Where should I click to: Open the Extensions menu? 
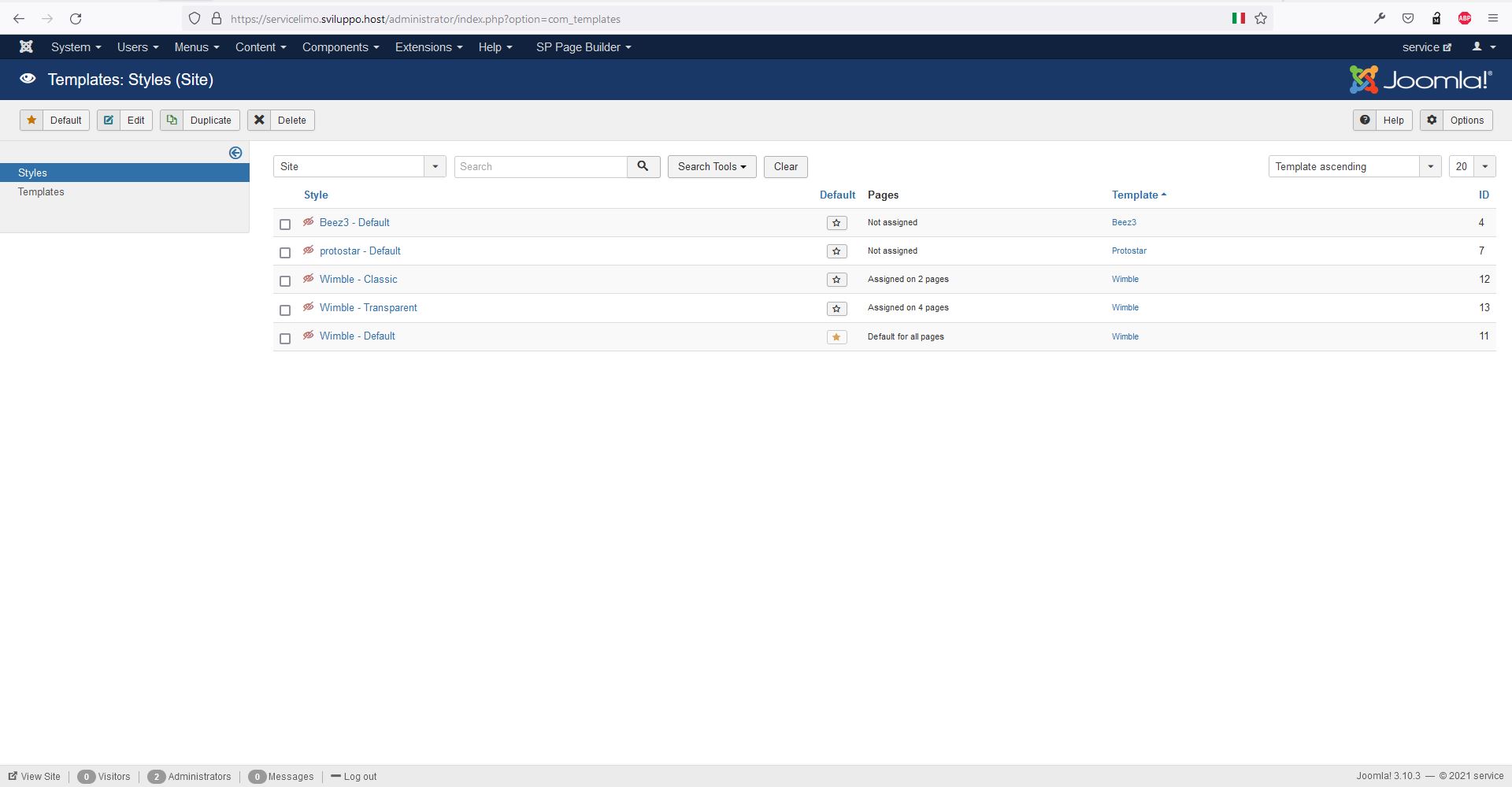coord(428,47)
